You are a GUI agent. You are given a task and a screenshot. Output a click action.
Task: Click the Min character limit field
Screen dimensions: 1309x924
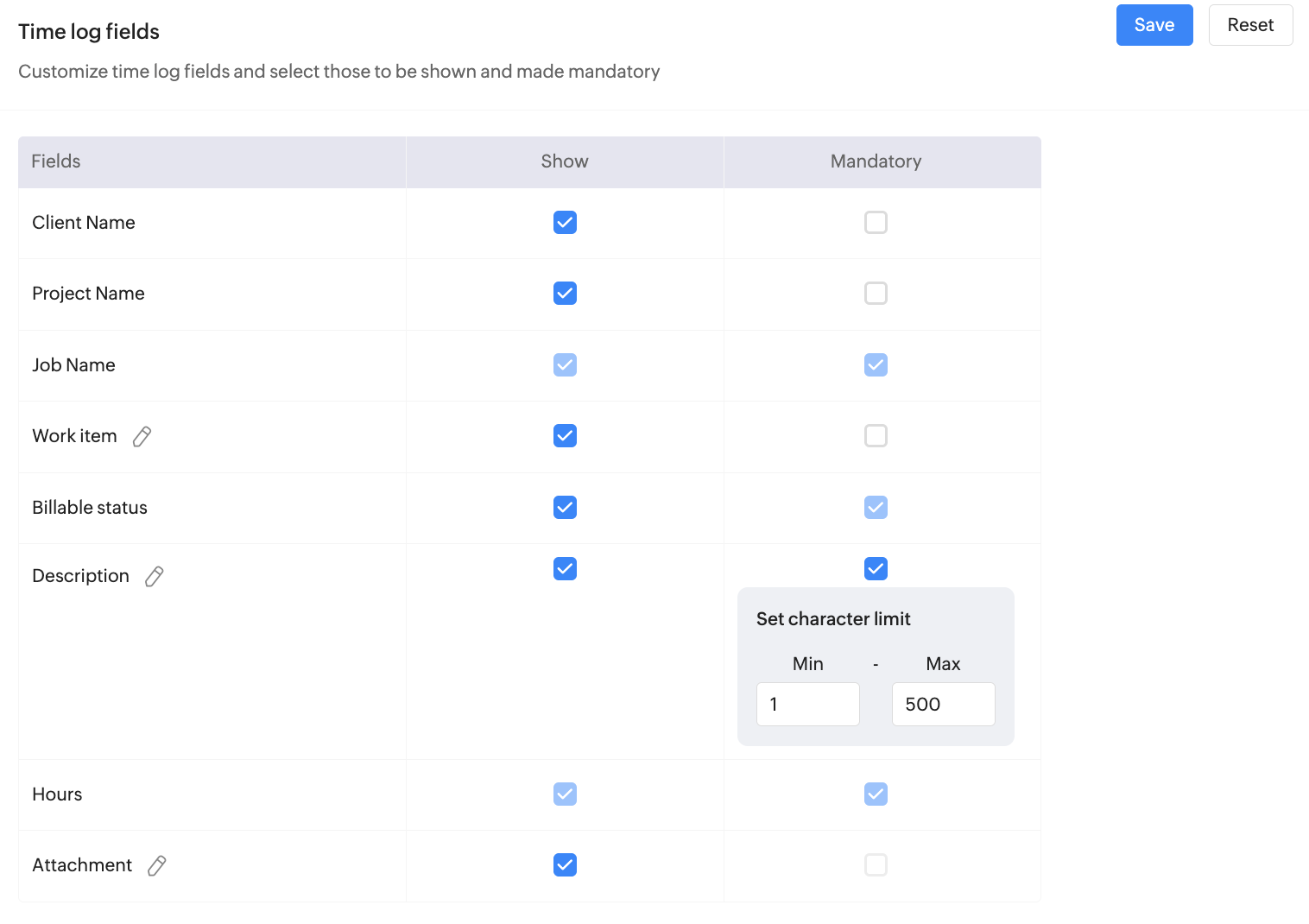coord(807,705)
